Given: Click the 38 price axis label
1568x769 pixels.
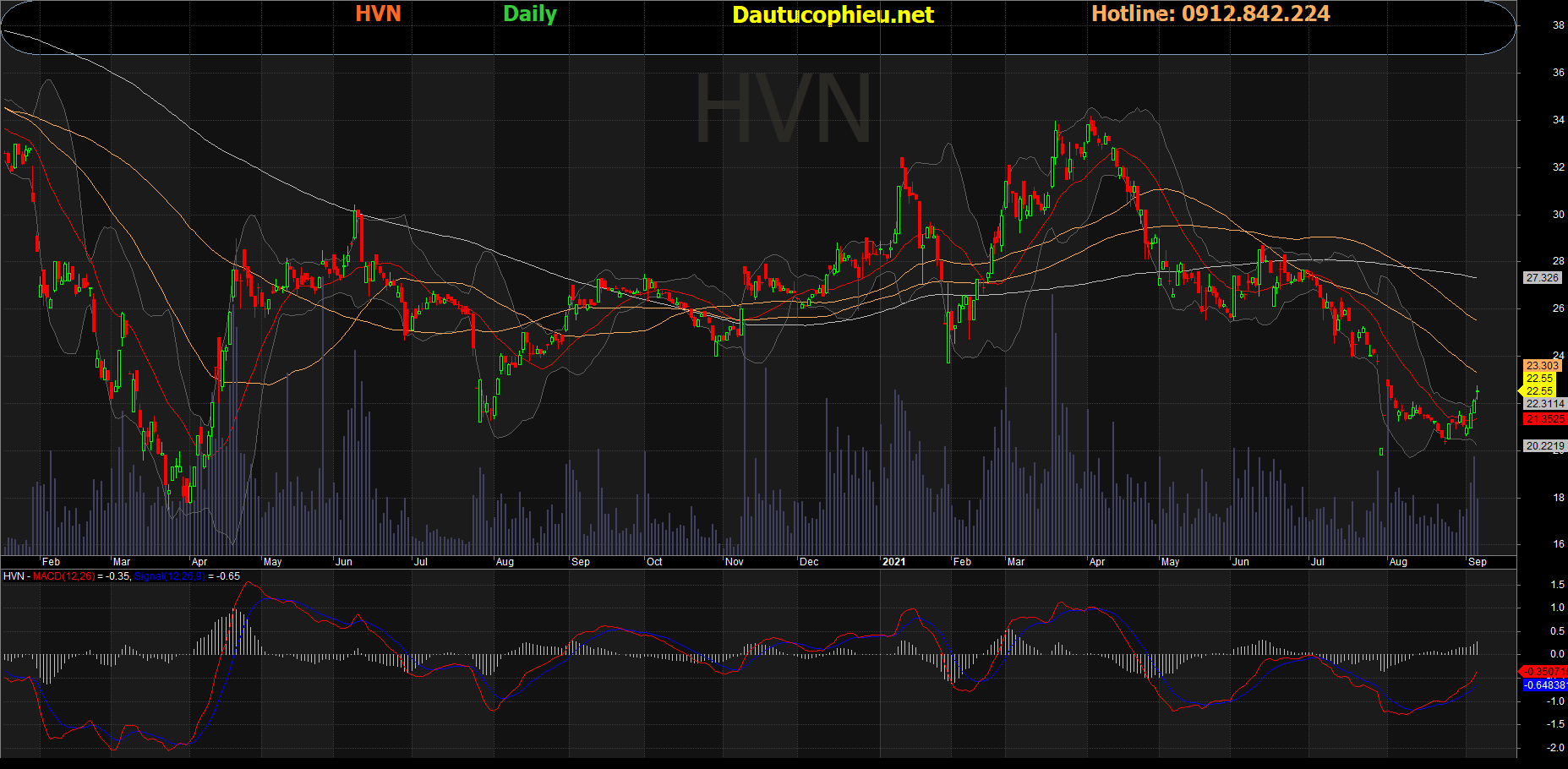Looking at the screenshot, I should point(1558,25).
